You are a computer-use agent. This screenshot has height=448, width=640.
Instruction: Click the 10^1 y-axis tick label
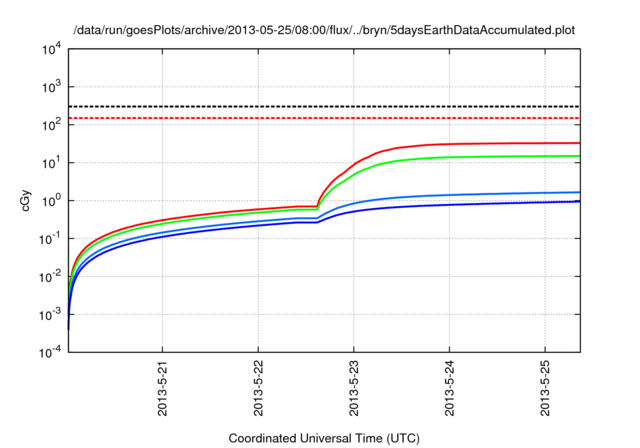51,162
